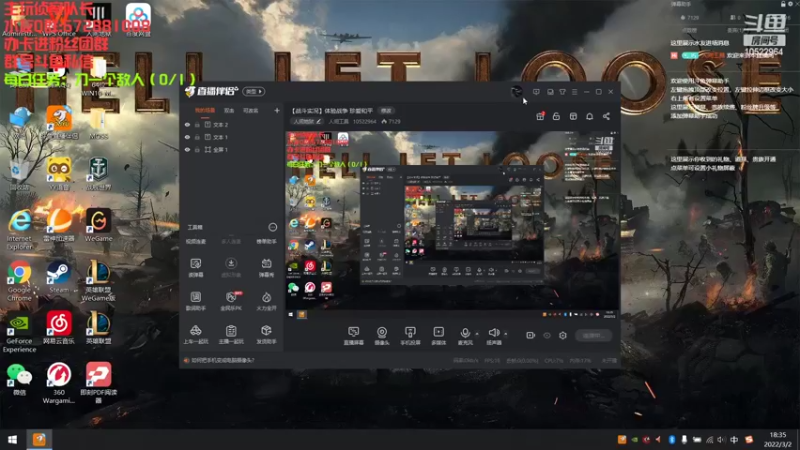This screenshot has width=800, height=450.
Task: Toggle the preview eye icon in bottom bar
Action: 547,335
